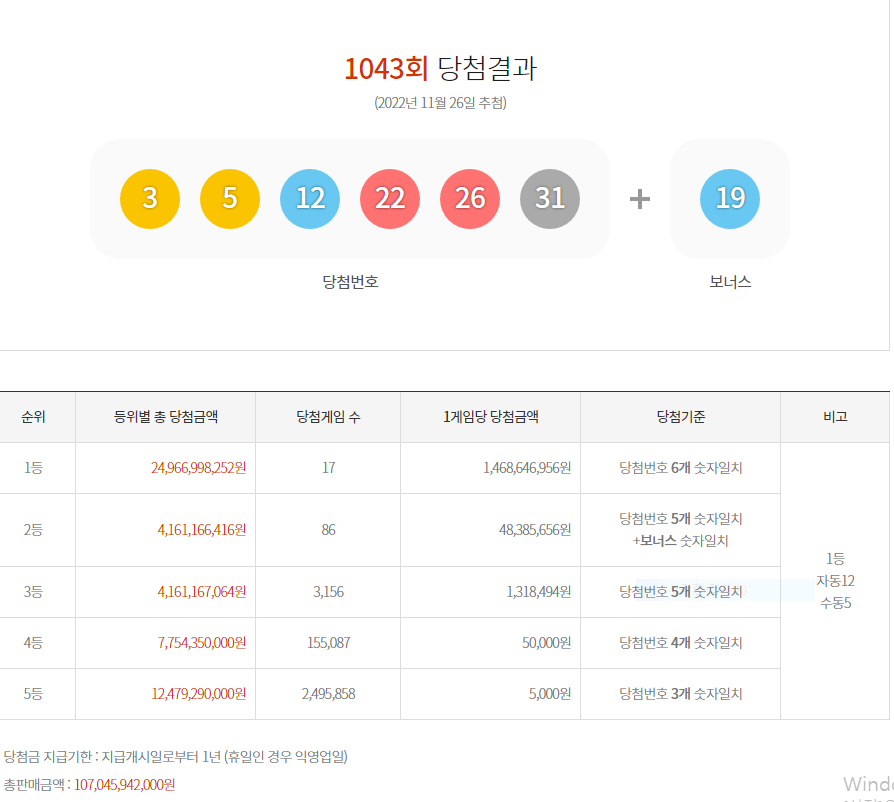Click the bonus ball numbered 19
Image resolution: width=894 pixels, height=802 pixels.
[x=730, y=199]
